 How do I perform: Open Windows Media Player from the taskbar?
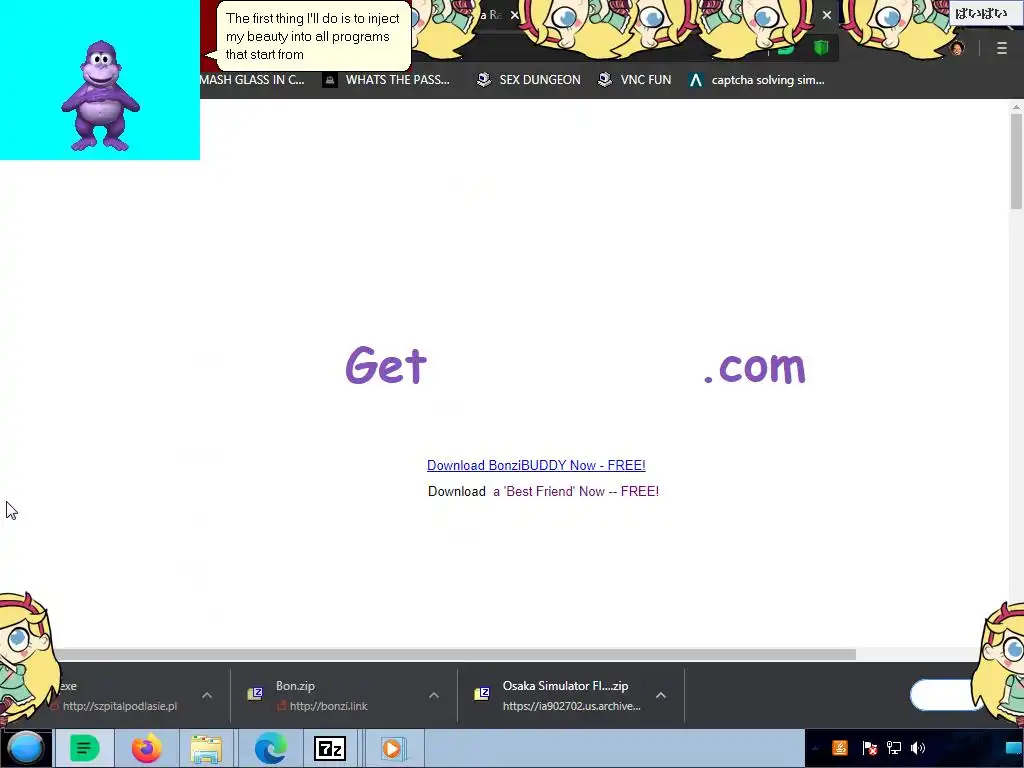coord(392,748)
